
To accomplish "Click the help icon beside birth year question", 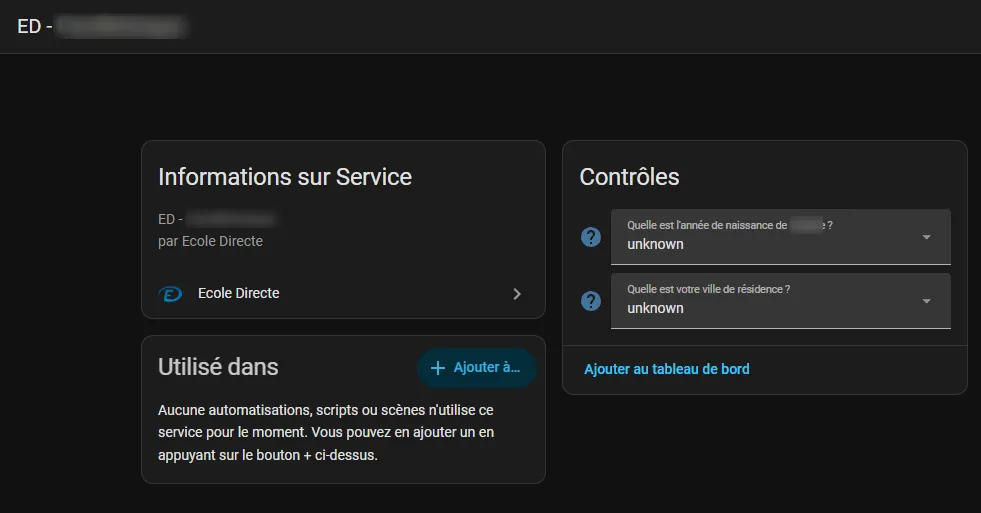I will tap(591, 237).
